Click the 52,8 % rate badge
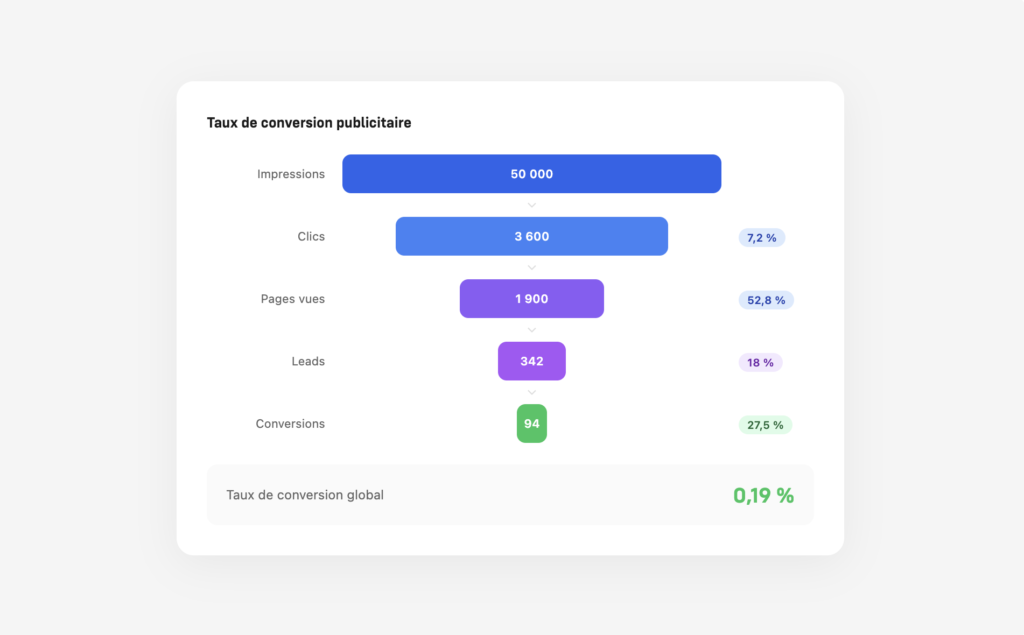The image size is (1024, 635). tap(766, 300)
